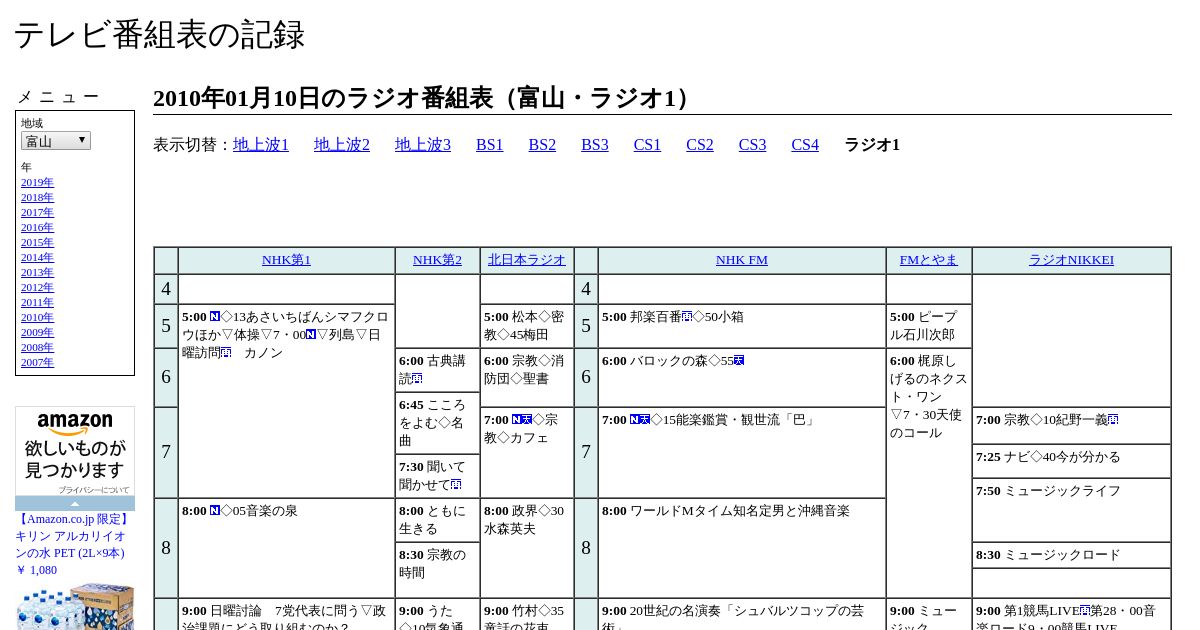Open the 2019年 year link
1200x630 pixels.
click(x=37, y=183)
